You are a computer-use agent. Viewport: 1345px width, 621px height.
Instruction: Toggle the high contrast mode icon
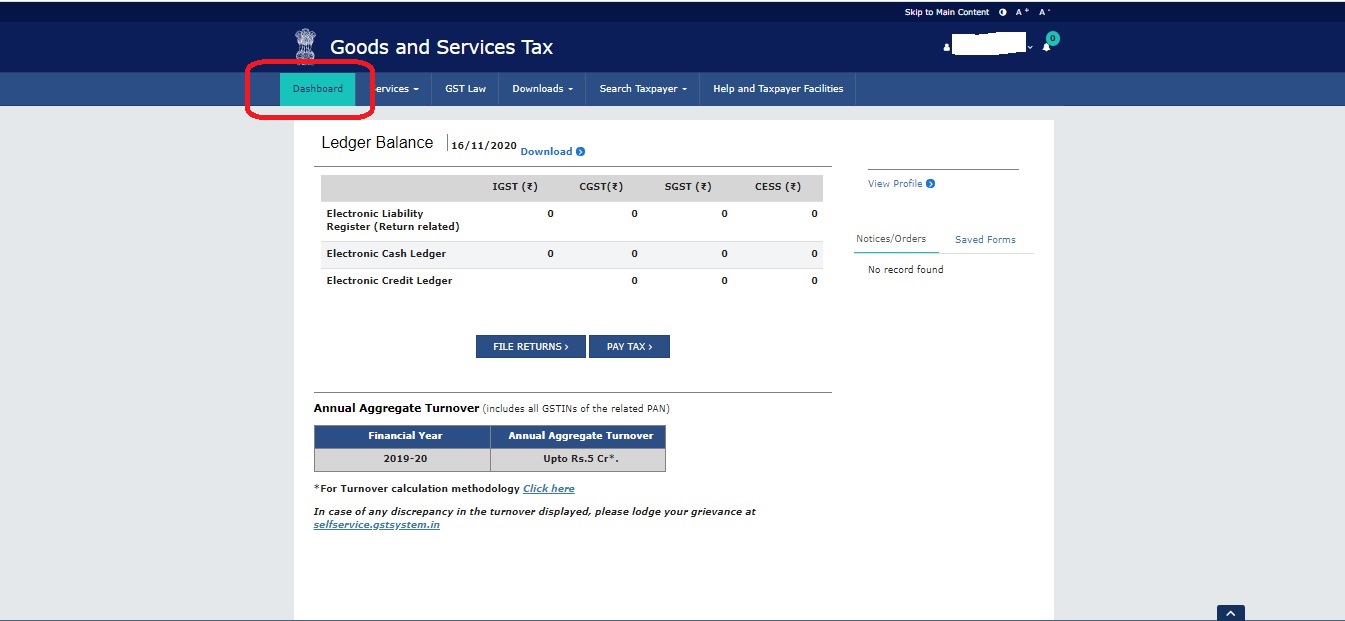tap(1002, 12)
